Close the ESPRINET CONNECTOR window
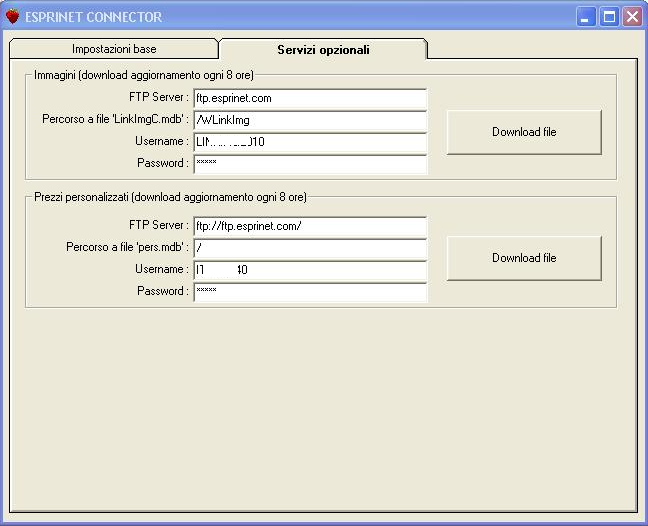 (x=633, y=17)
